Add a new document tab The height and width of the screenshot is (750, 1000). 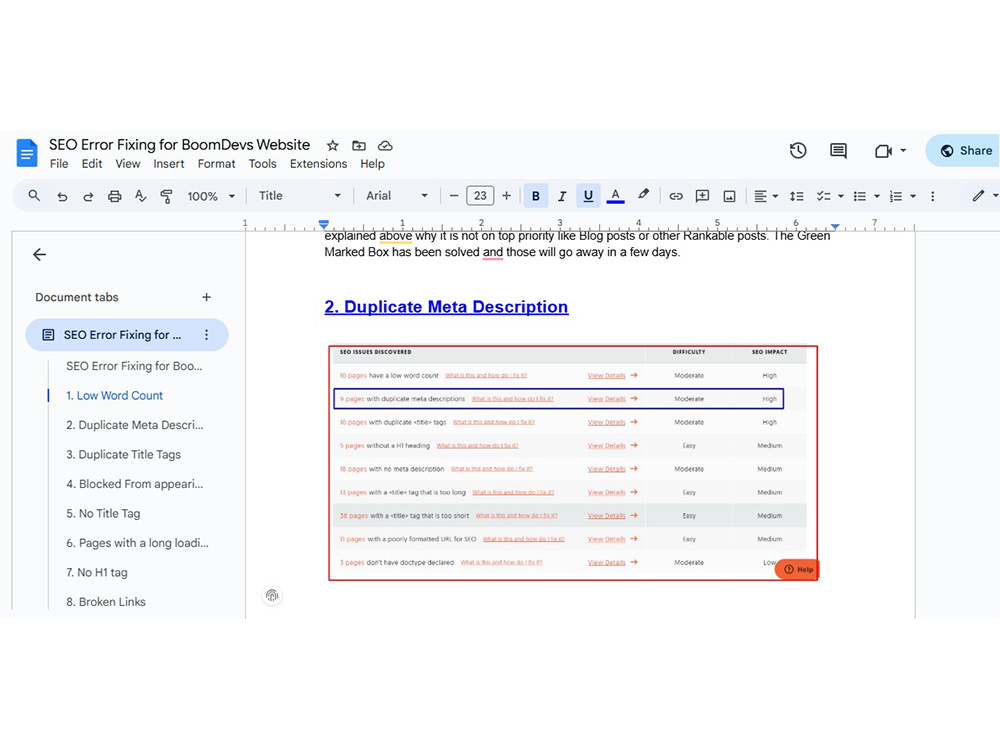[206, 297]
